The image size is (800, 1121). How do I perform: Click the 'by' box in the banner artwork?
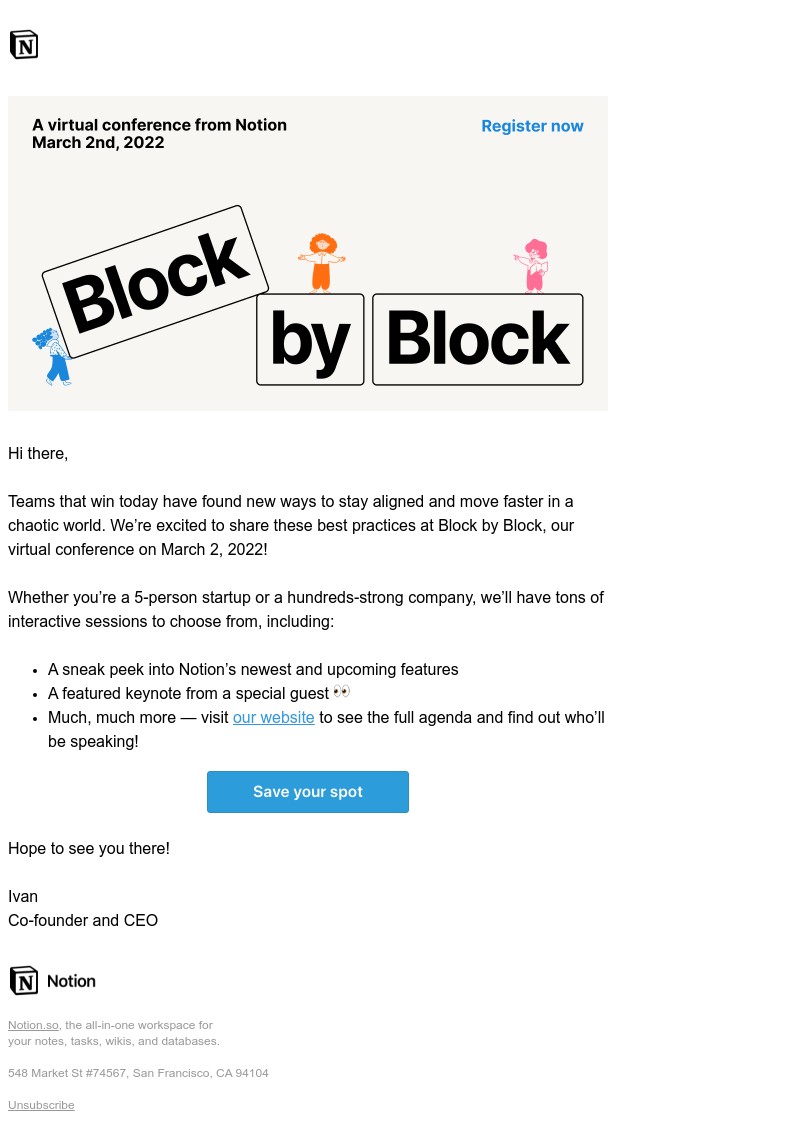pos(310,338)
